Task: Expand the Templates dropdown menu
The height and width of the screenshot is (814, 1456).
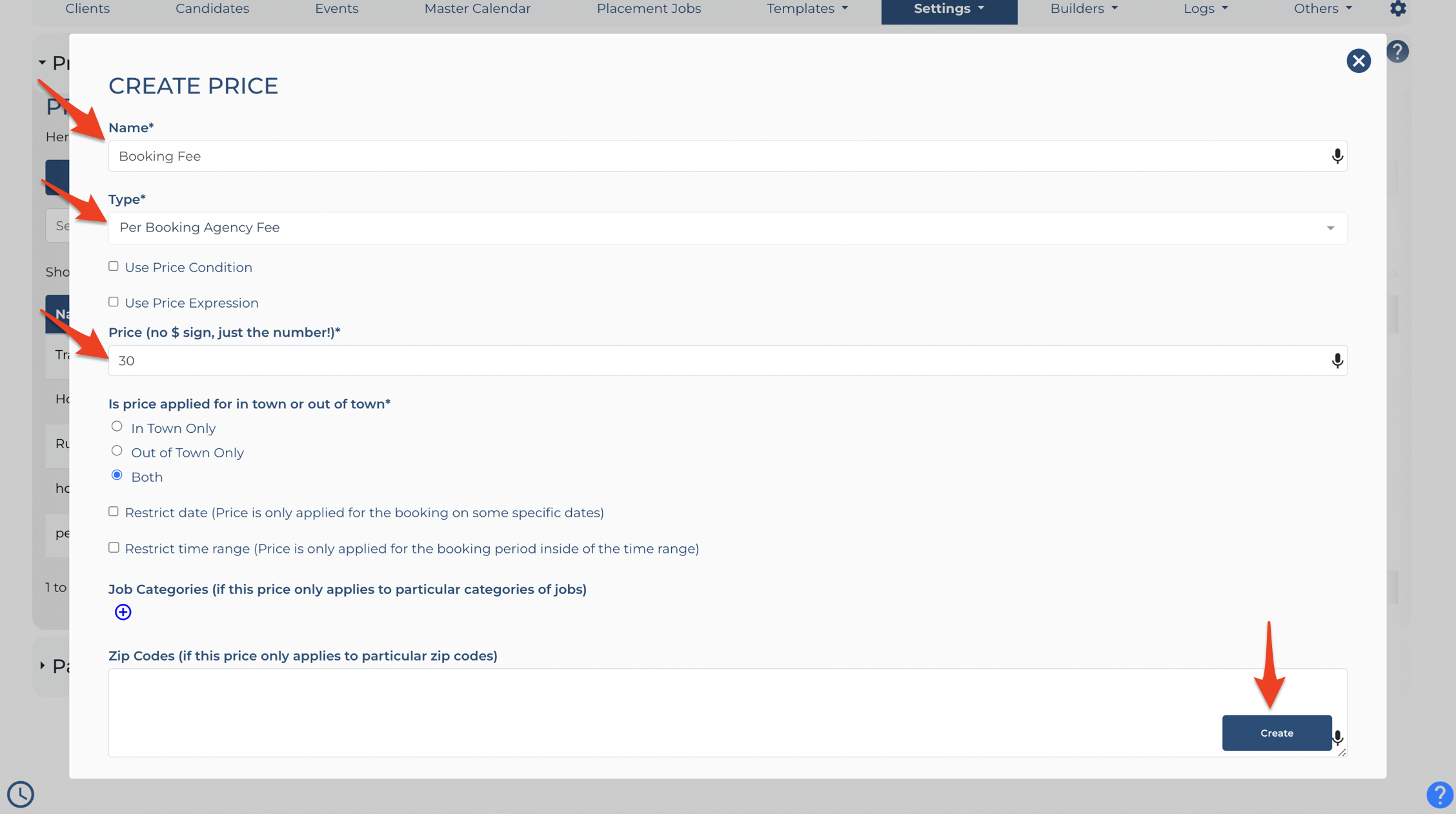Action: 807,8
